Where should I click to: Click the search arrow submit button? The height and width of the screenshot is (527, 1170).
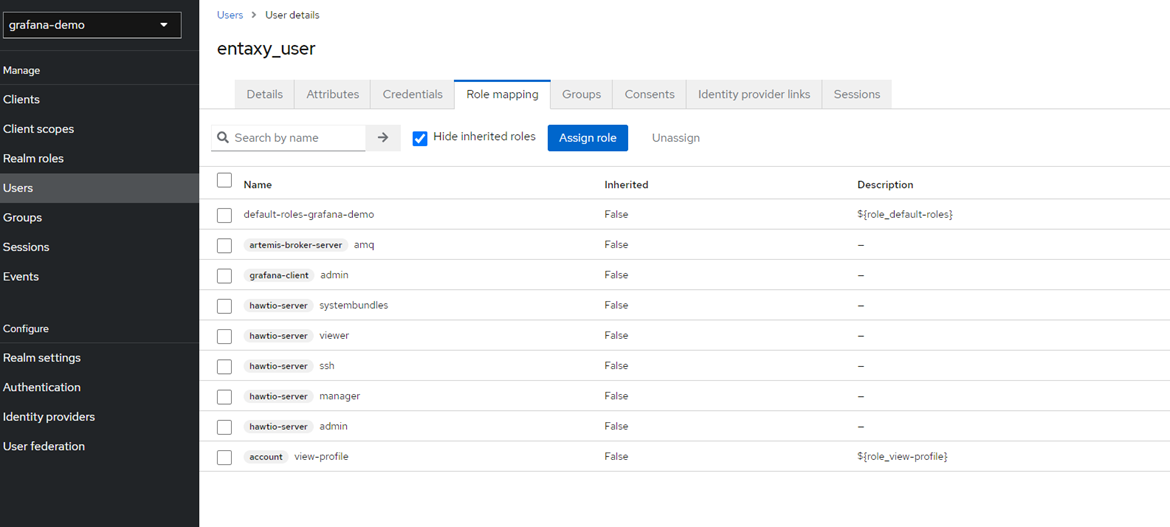383,138
